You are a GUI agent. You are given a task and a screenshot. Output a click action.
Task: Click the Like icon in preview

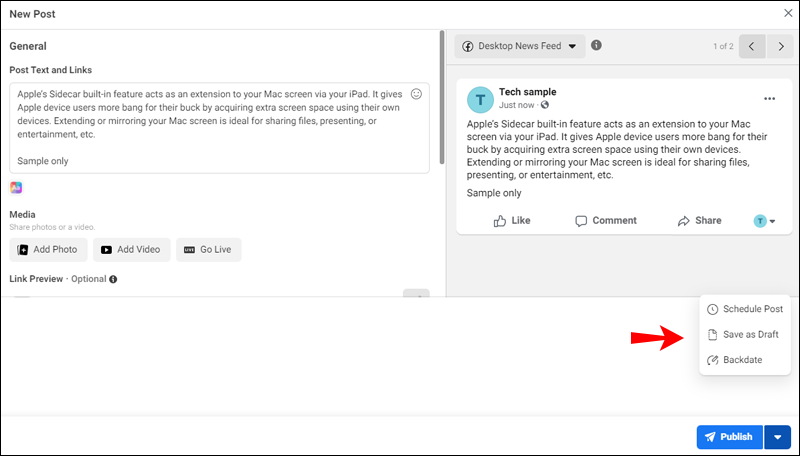click(x=501, y=220)
